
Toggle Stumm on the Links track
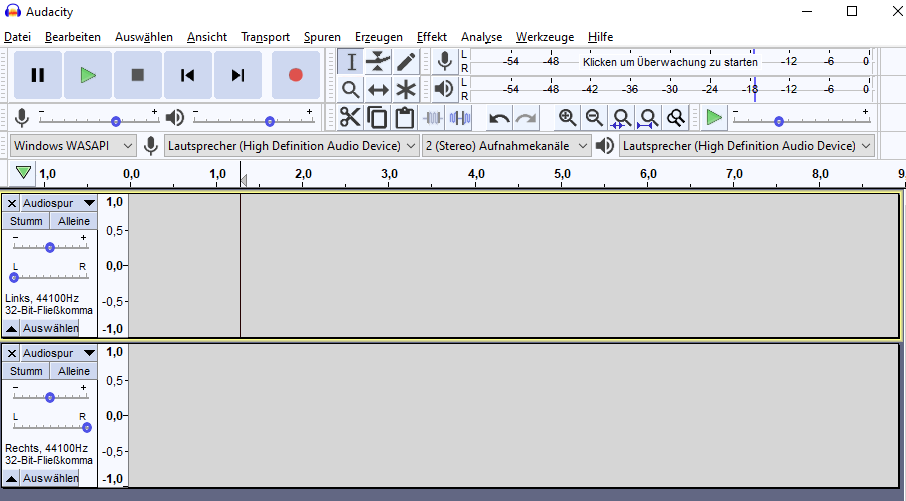[26, 221]
